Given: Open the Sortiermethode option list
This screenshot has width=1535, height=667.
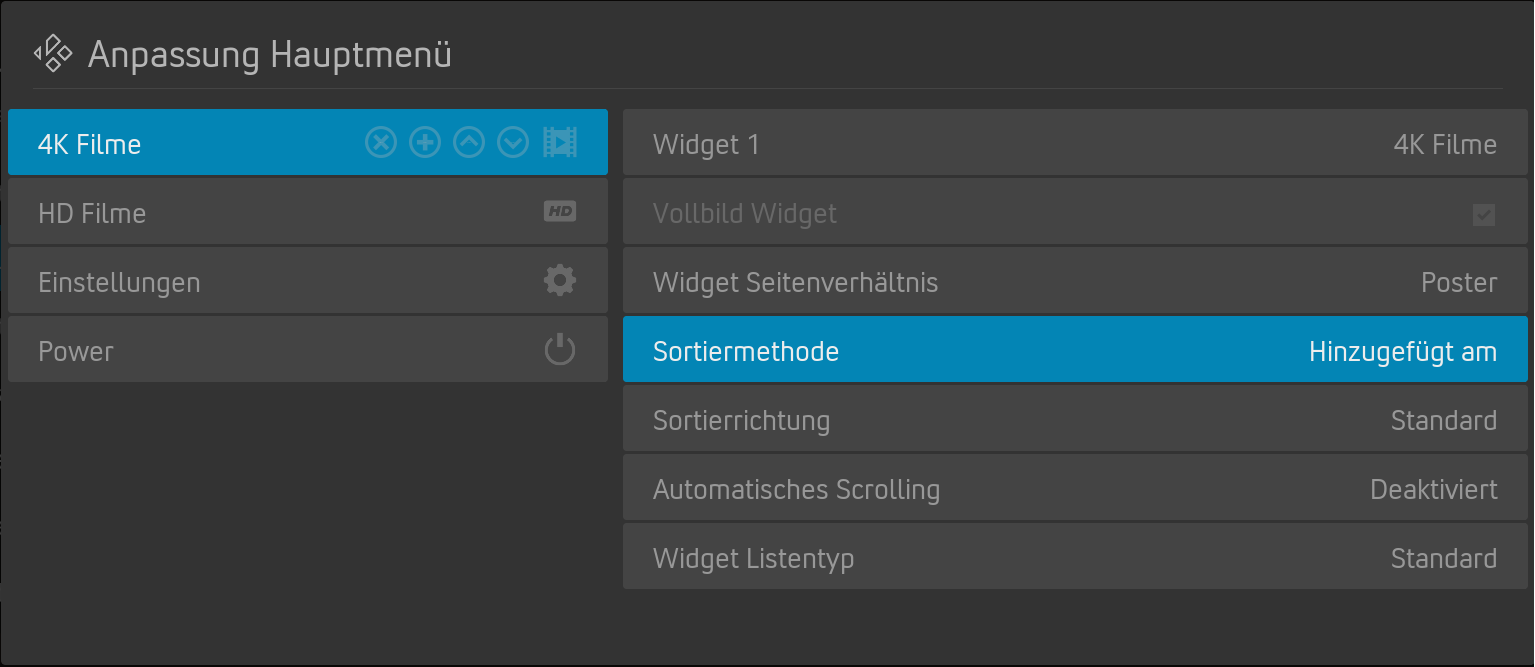Looking at the screenshot, I should pos(1075,349).
